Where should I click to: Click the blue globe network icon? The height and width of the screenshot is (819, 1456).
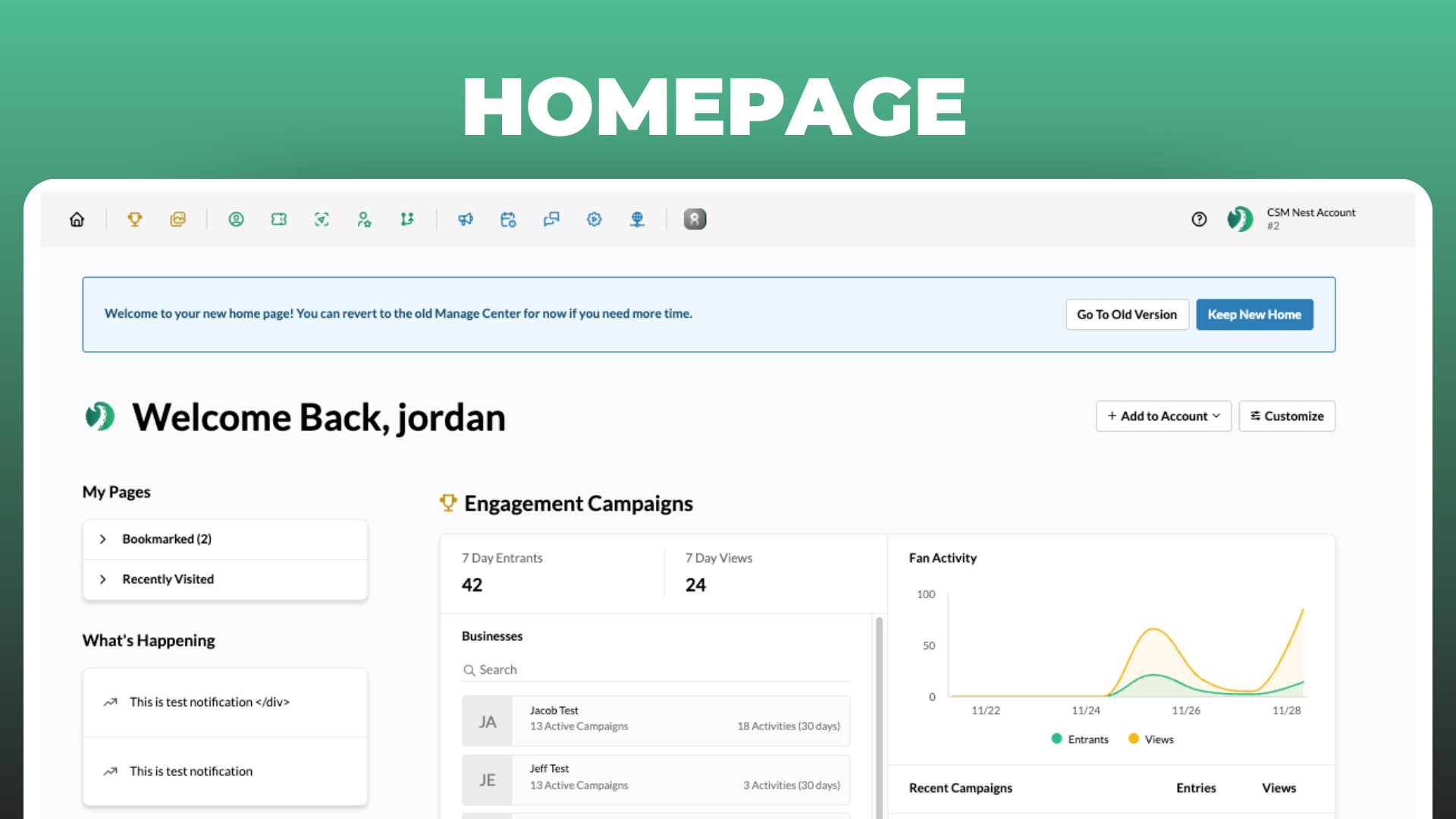tap(637, 219)
